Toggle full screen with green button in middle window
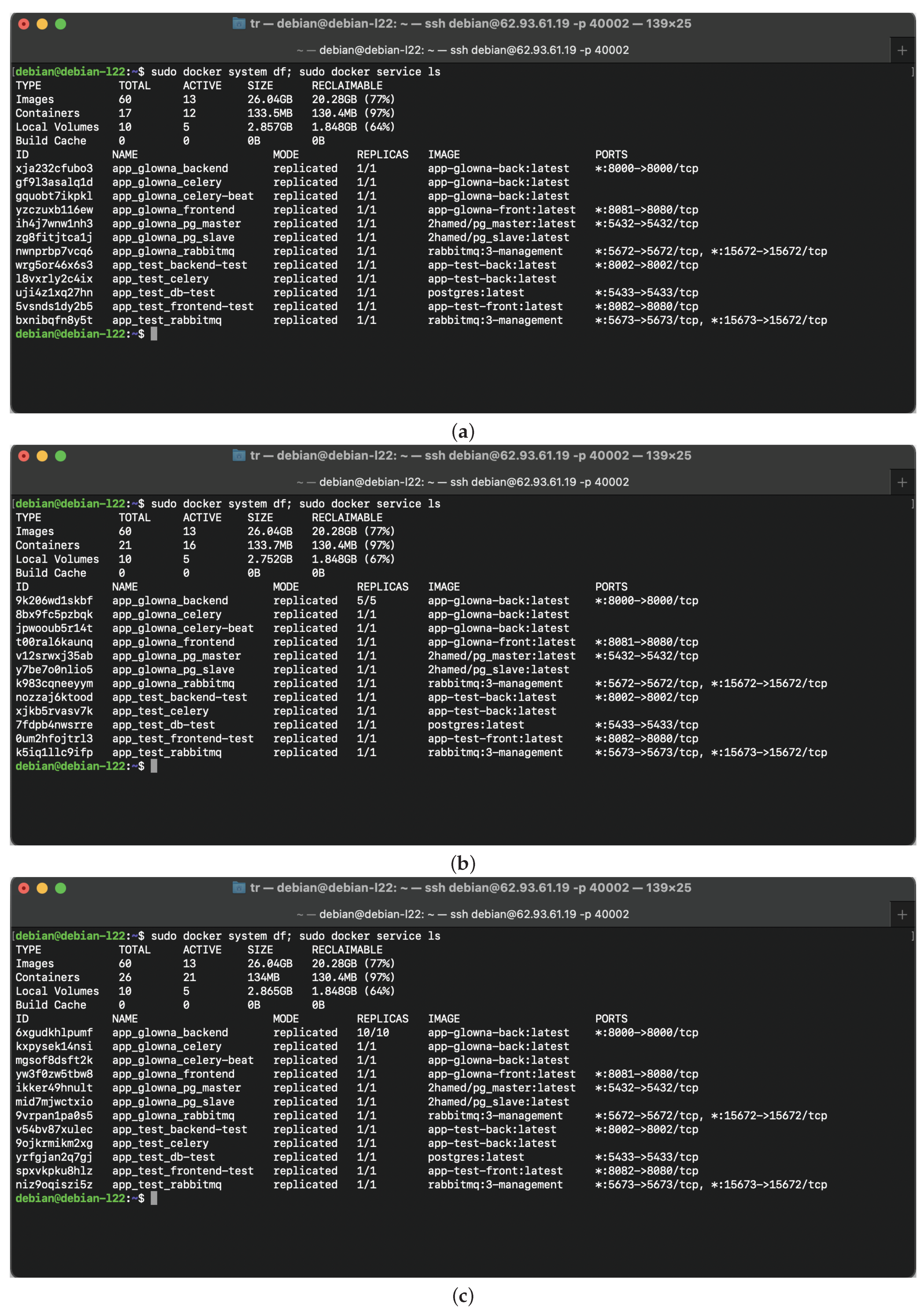The width and height of the screenshot is (924, 1314). point(60,456)
